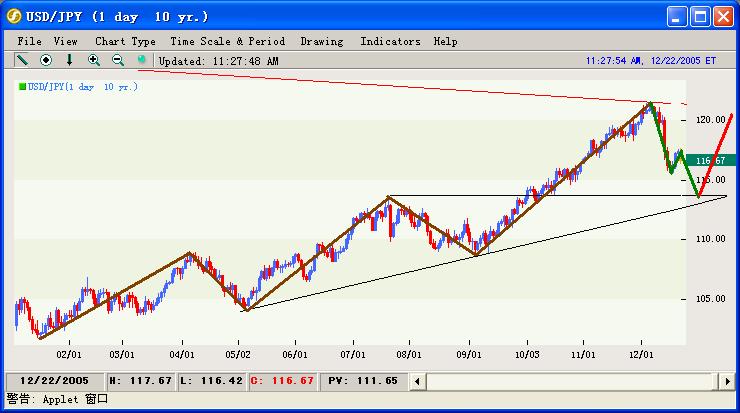740x413 pixels.
Task: Open the Chart Type menu
Action: pyautogui.click(x=125, y=42)
